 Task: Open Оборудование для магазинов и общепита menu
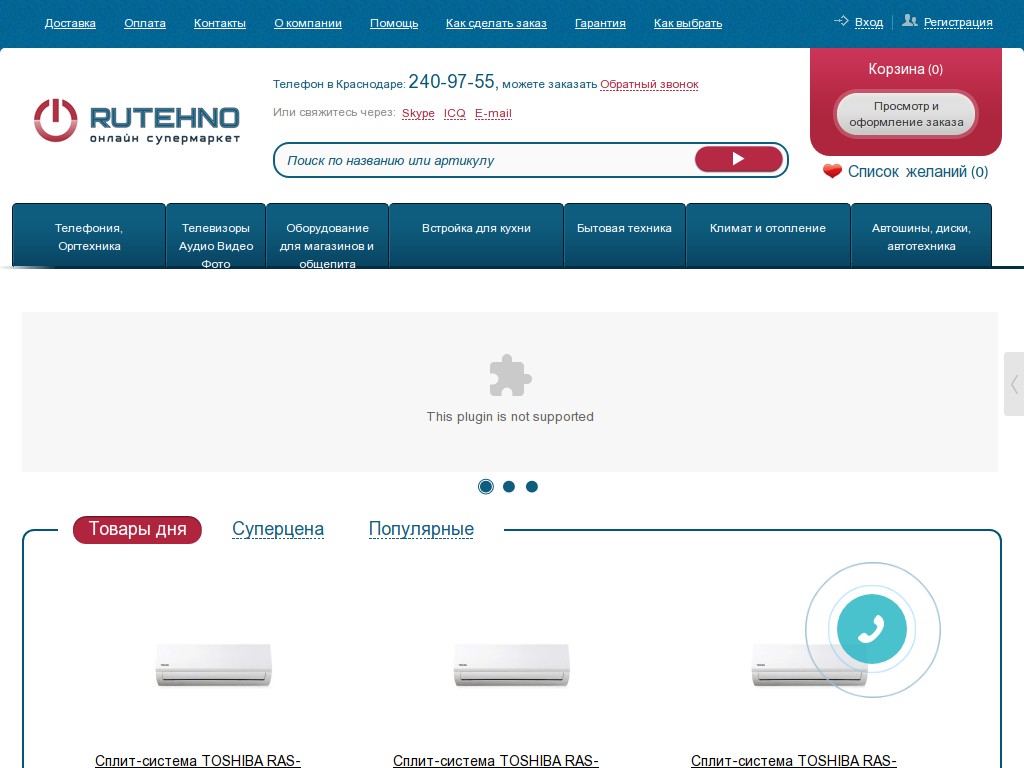[x=327, y=236]
